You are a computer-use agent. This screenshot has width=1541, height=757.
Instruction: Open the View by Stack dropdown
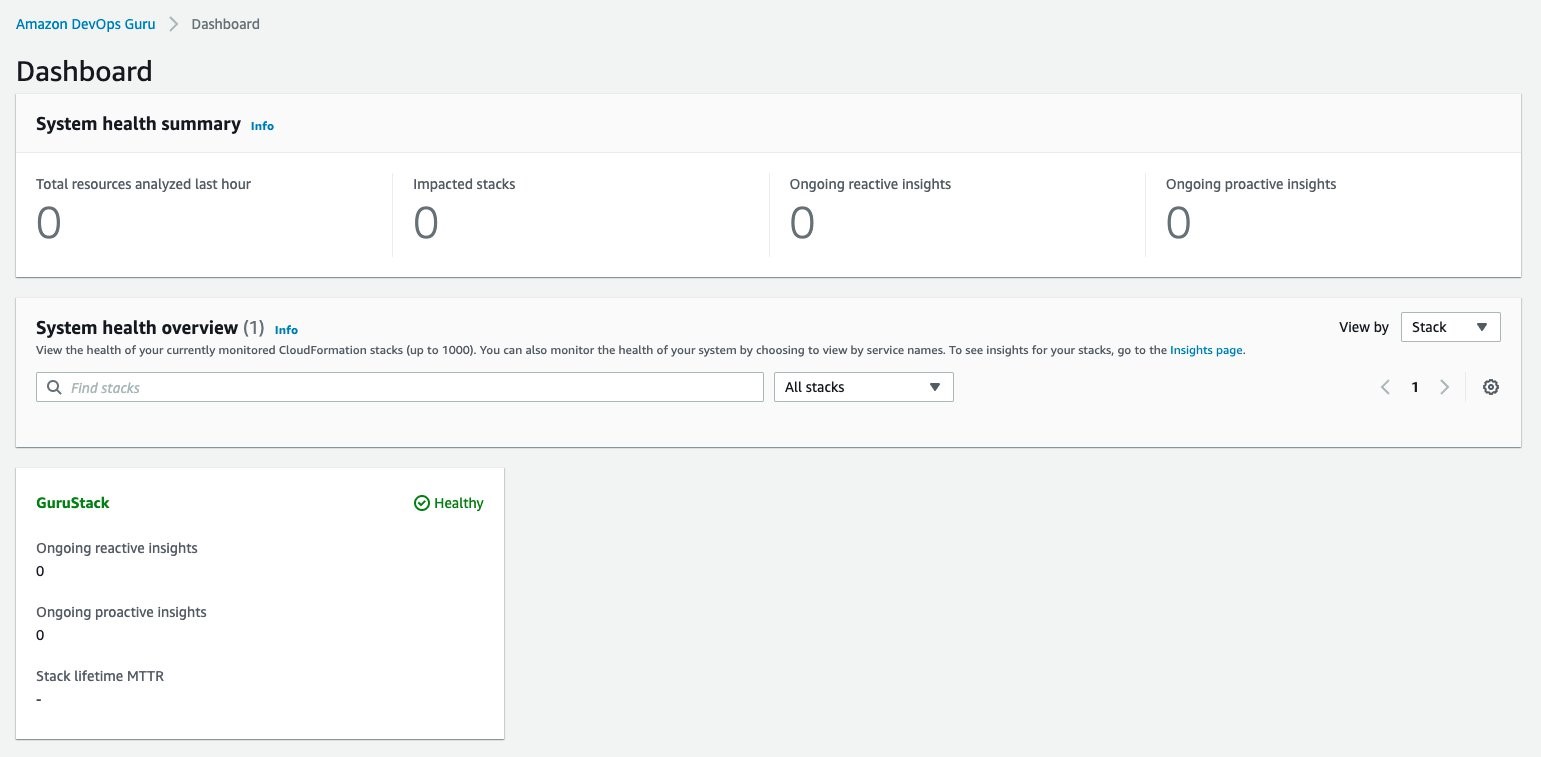tap(1450, 327)
